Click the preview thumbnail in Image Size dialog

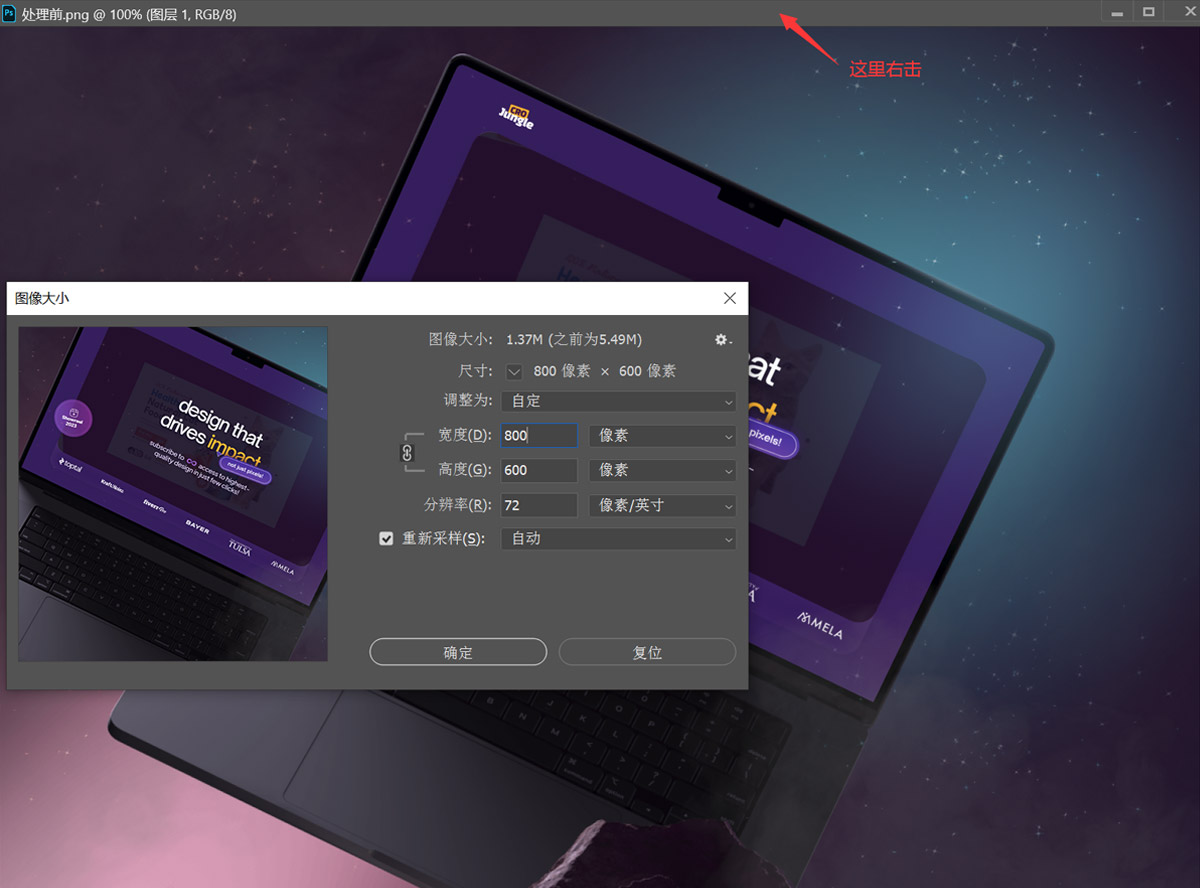pos(173,494)
